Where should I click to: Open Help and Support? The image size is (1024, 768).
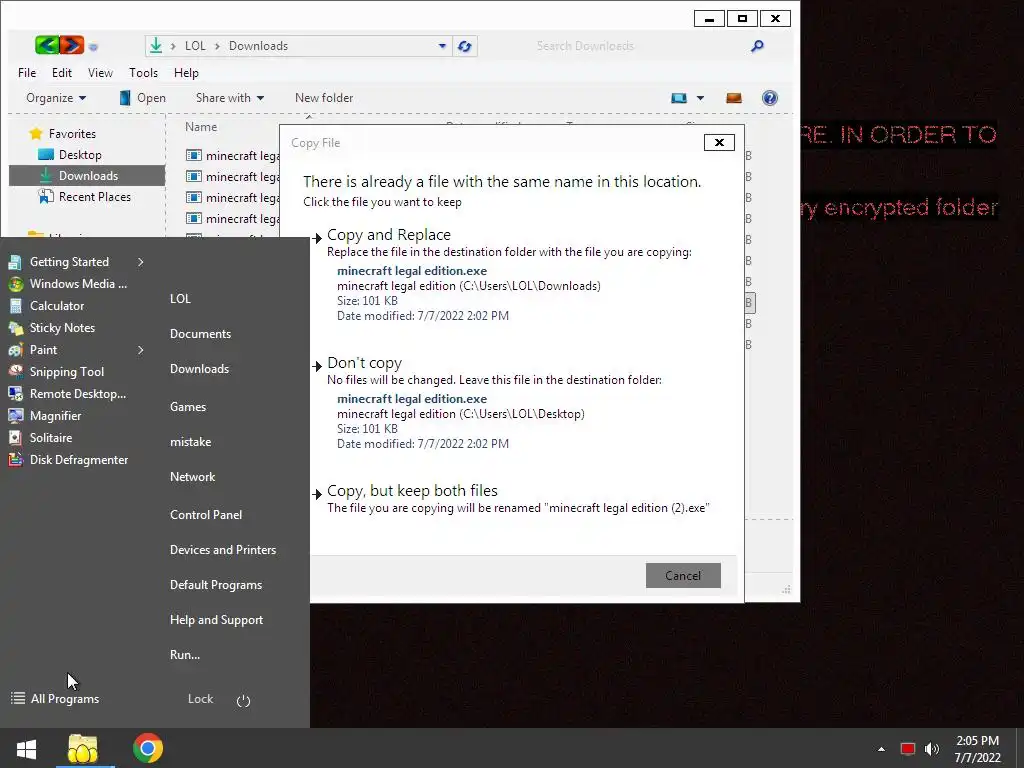(216, 620)
